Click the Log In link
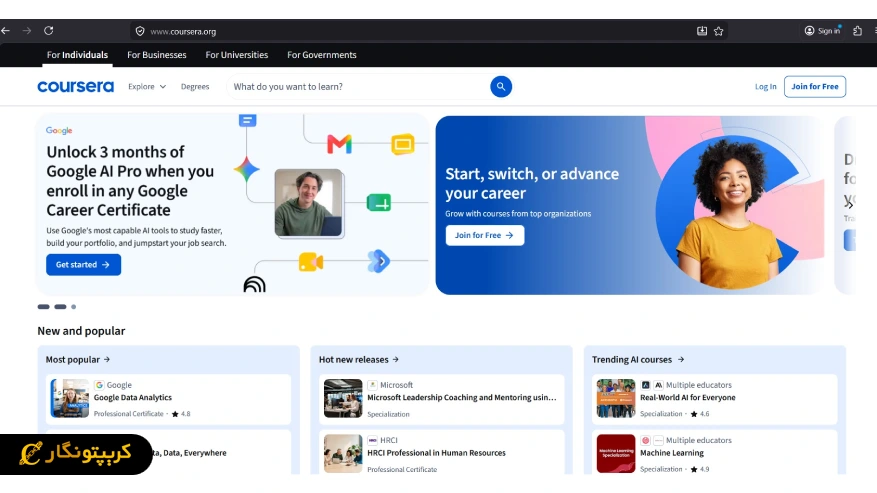The width and height of the screenshot is (877, 493). tap(765, 87)
